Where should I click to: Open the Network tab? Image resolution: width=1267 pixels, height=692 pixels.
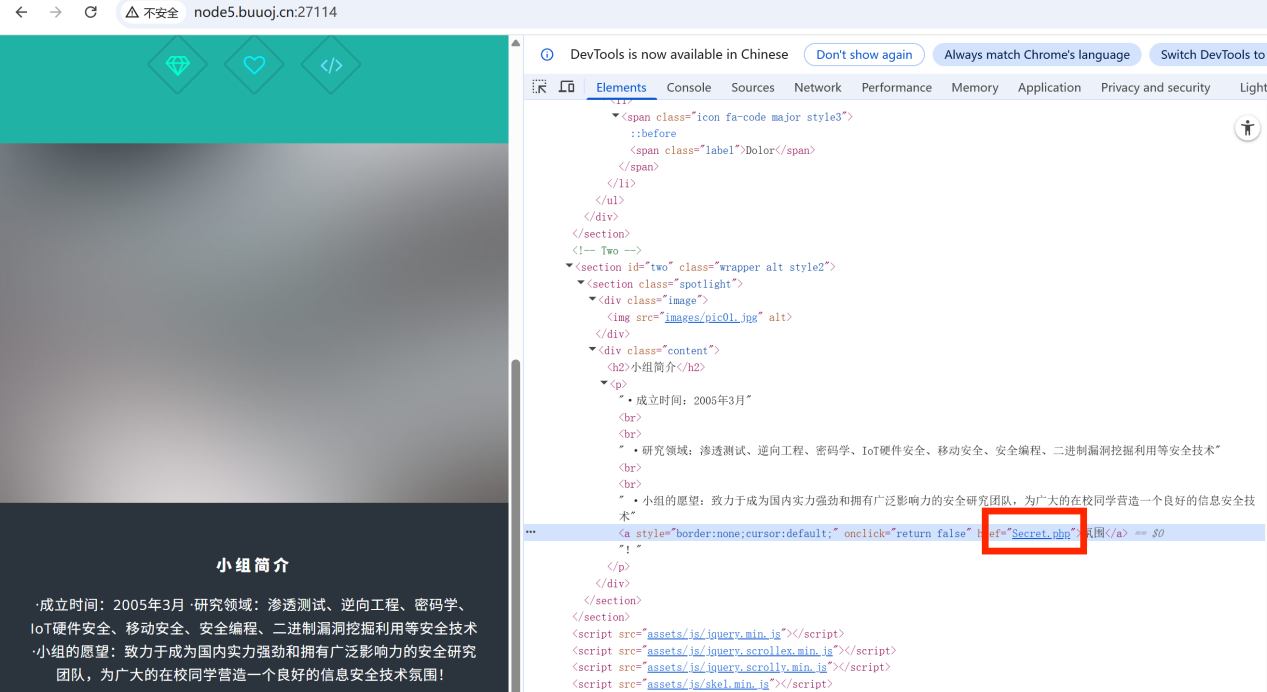tap(818, 87)
